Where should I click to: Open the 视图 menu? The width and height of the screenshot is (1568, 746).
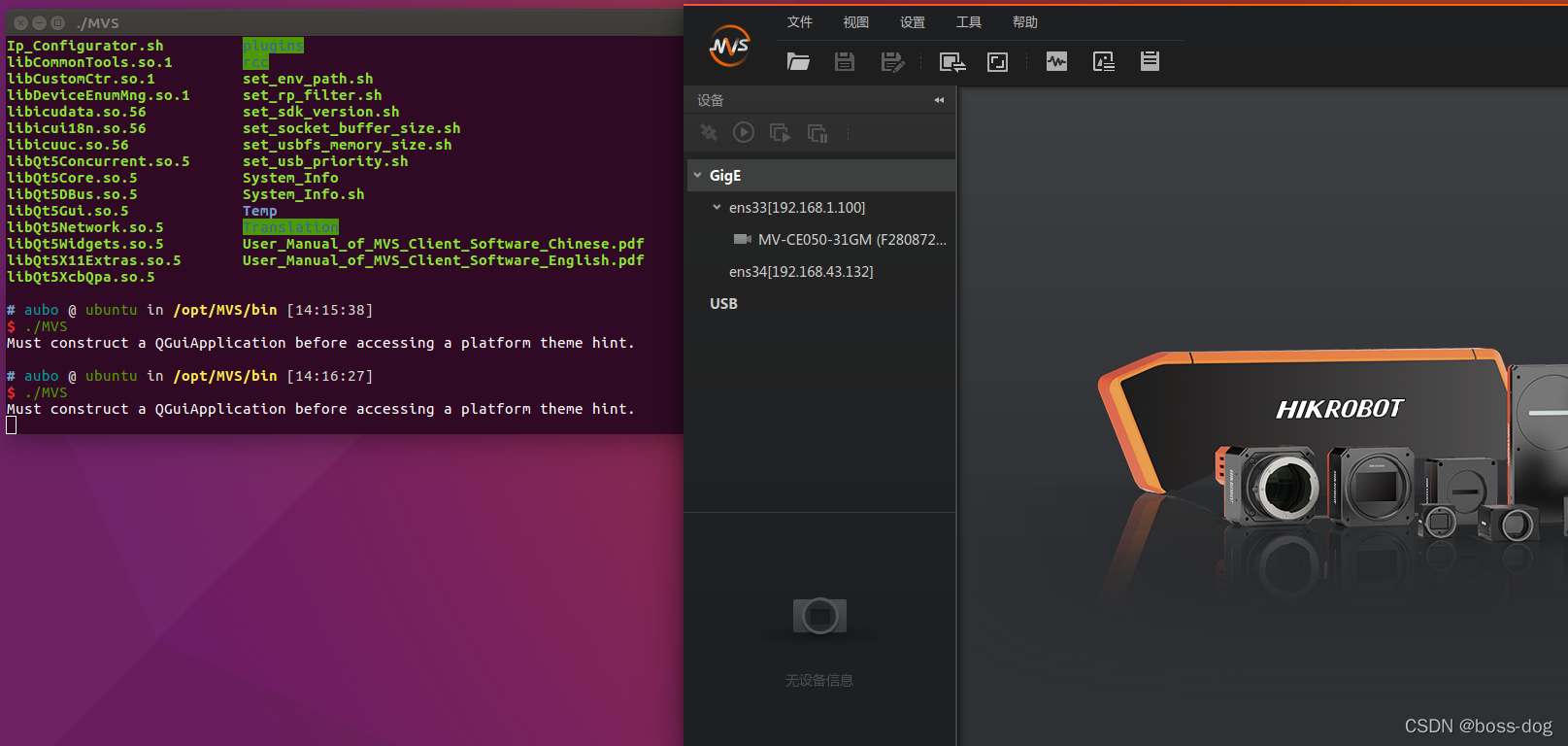point(856,22)
